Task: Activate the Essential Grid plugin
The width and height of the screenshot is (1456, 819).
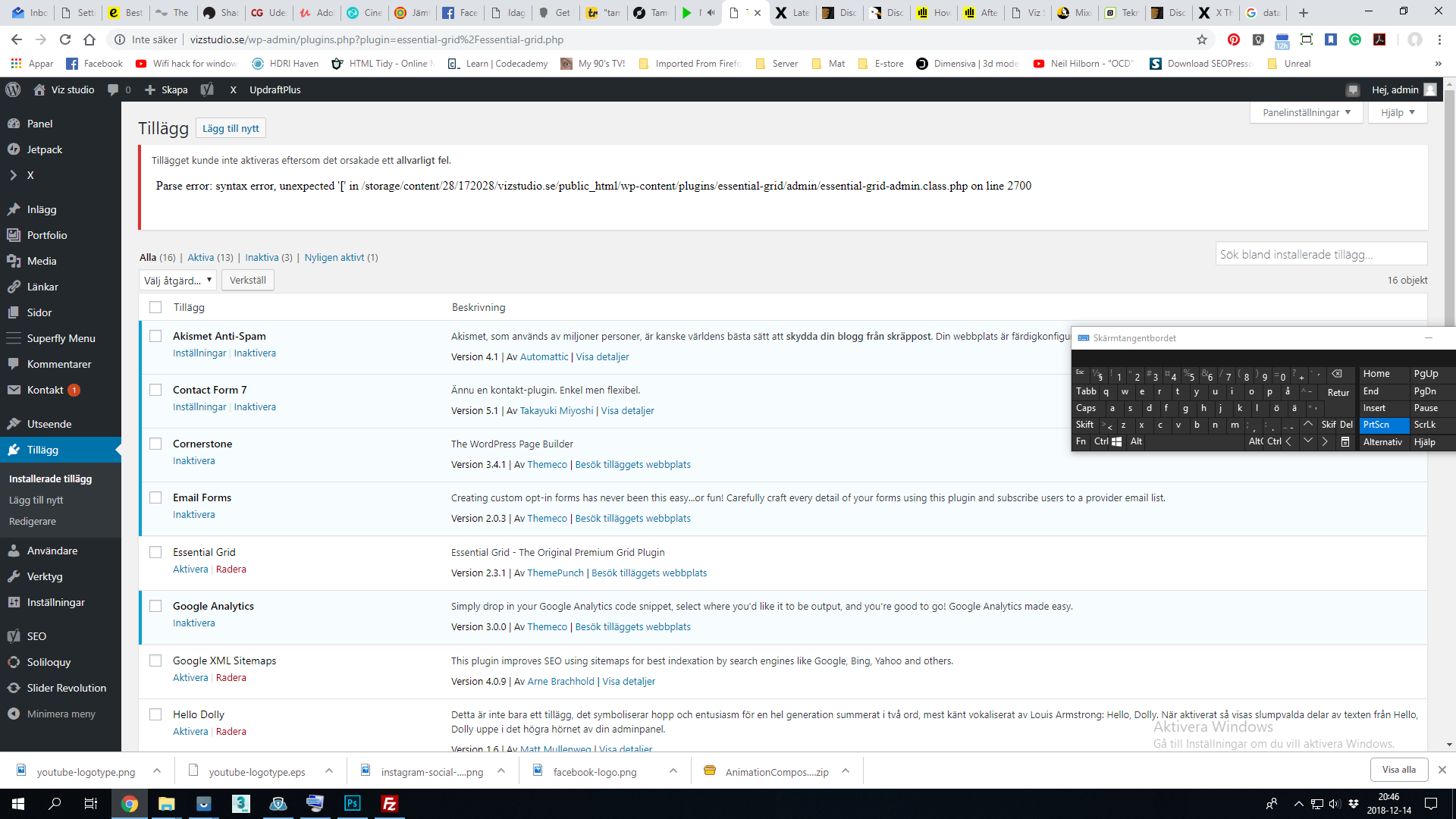Action: tap(190, 570)
